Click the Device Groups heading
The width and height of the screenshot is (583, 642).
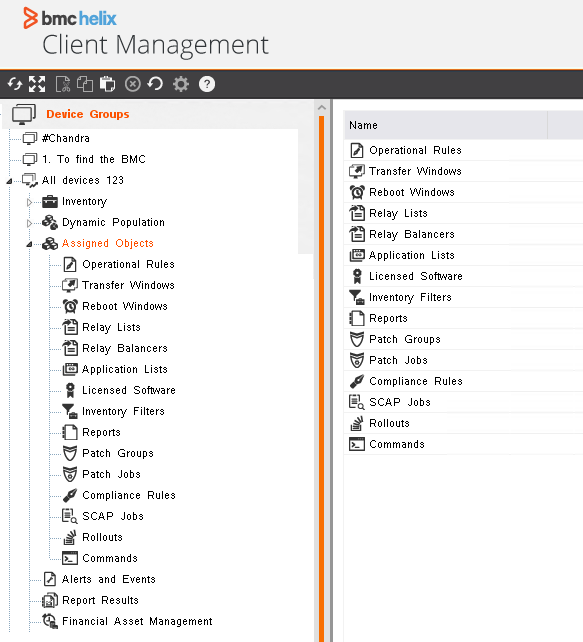click(x=88, y=114)
